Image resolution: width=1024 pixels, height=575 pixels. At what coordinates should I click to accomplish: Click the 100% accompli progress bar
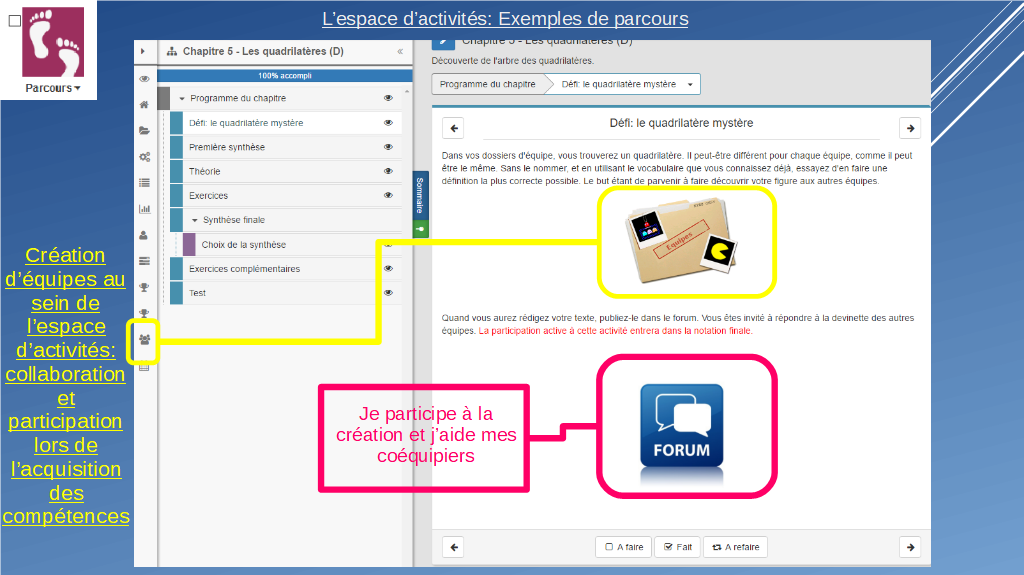285,76
